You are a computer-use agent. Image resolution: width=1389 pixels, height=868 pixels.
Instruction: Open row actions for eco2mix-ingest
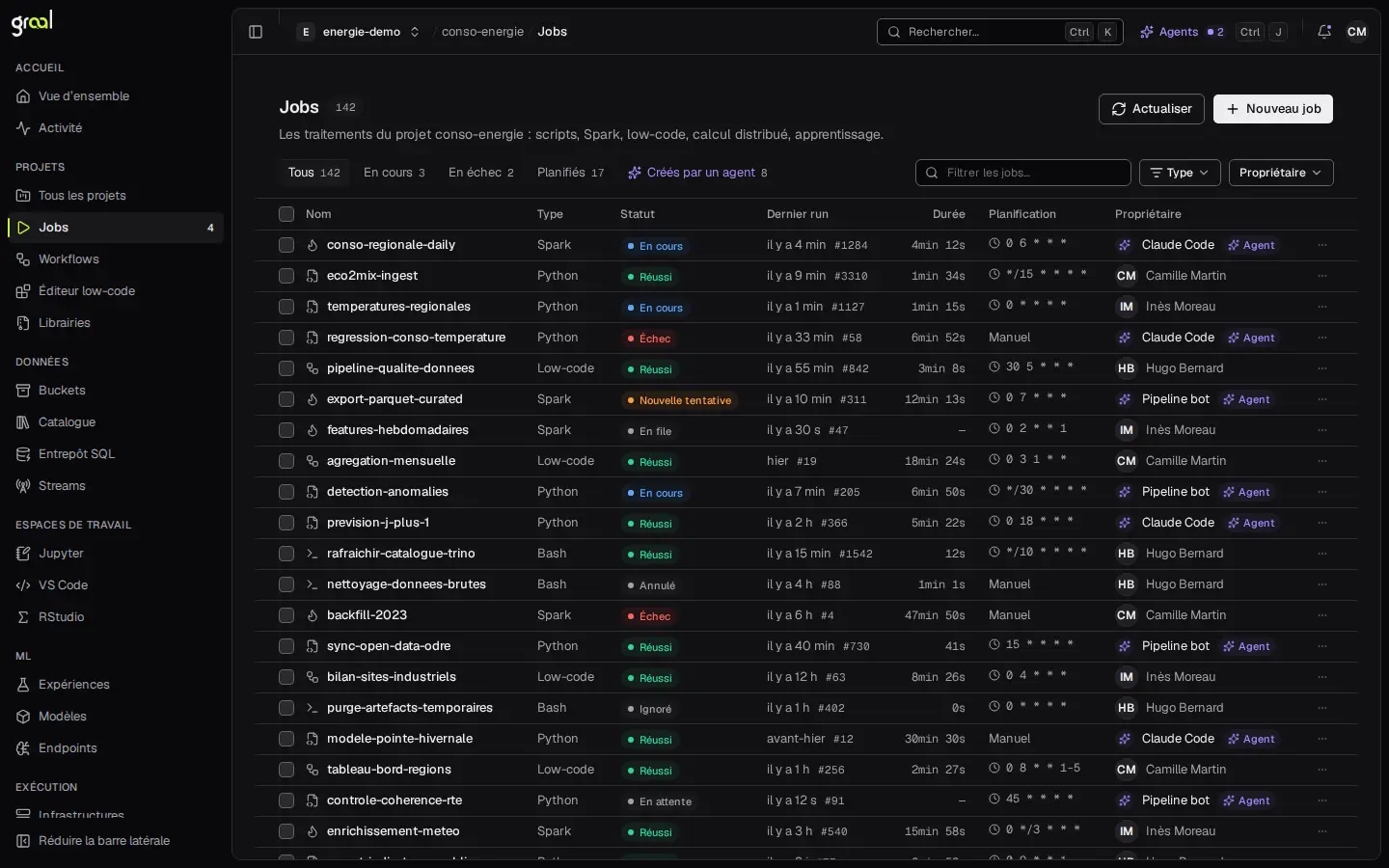(1322, 276)
